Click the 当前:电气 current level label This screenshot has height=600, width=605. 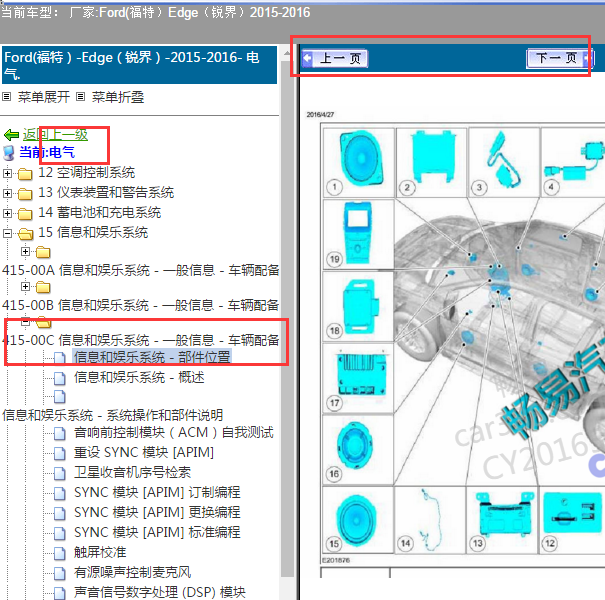pyautogui.click(x=47, y=152)
